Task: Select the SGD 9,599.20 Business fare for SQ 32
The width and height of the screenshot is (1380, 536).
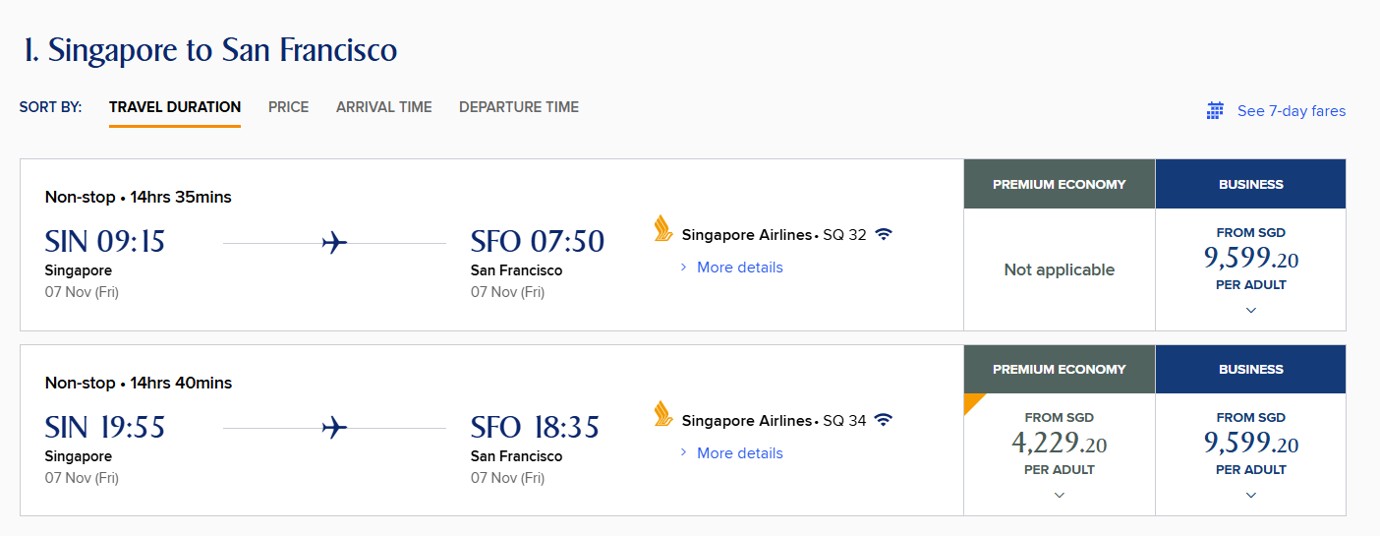Action: coord(1251,259)
